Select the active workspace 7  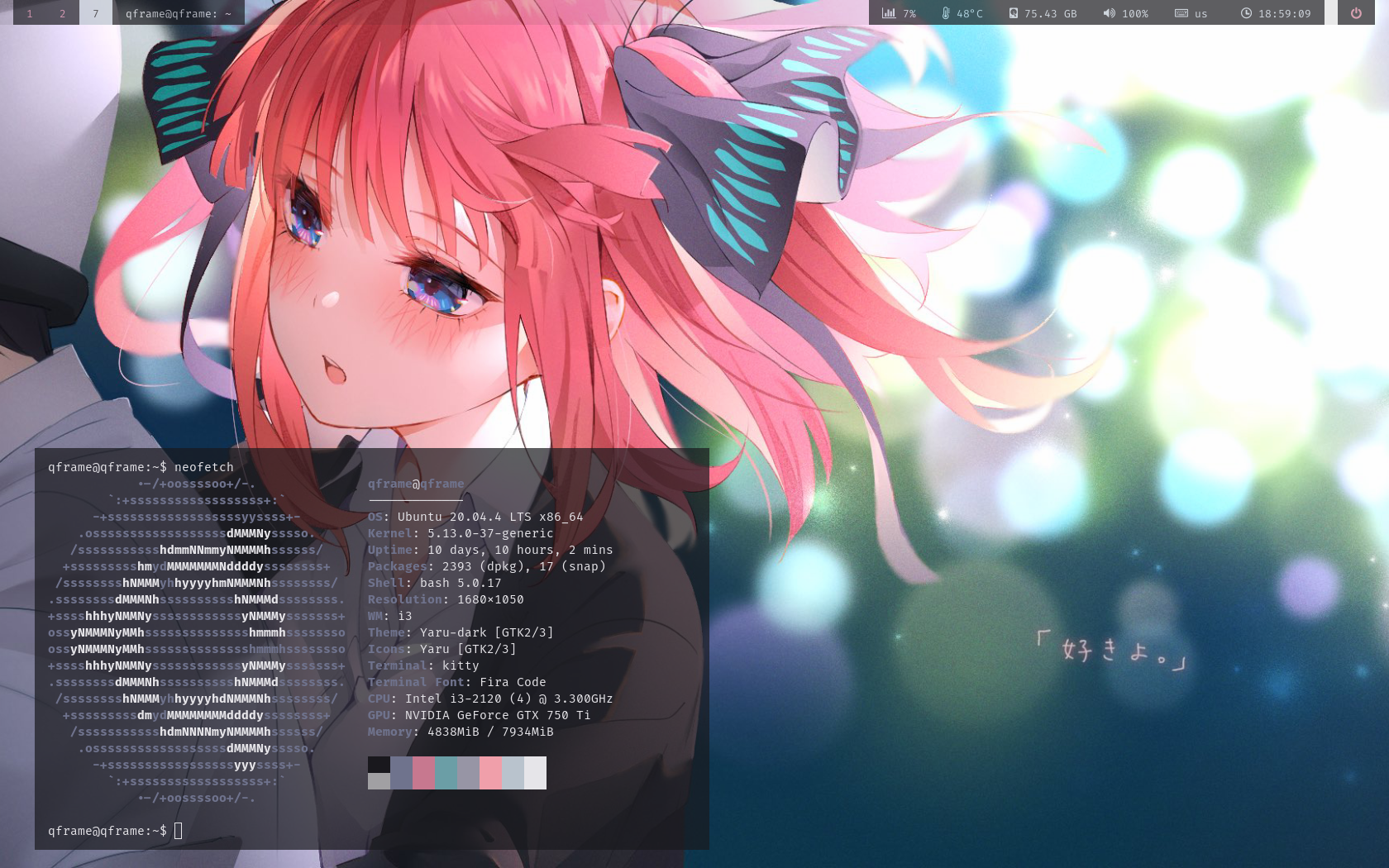click(x=95, y=13)
